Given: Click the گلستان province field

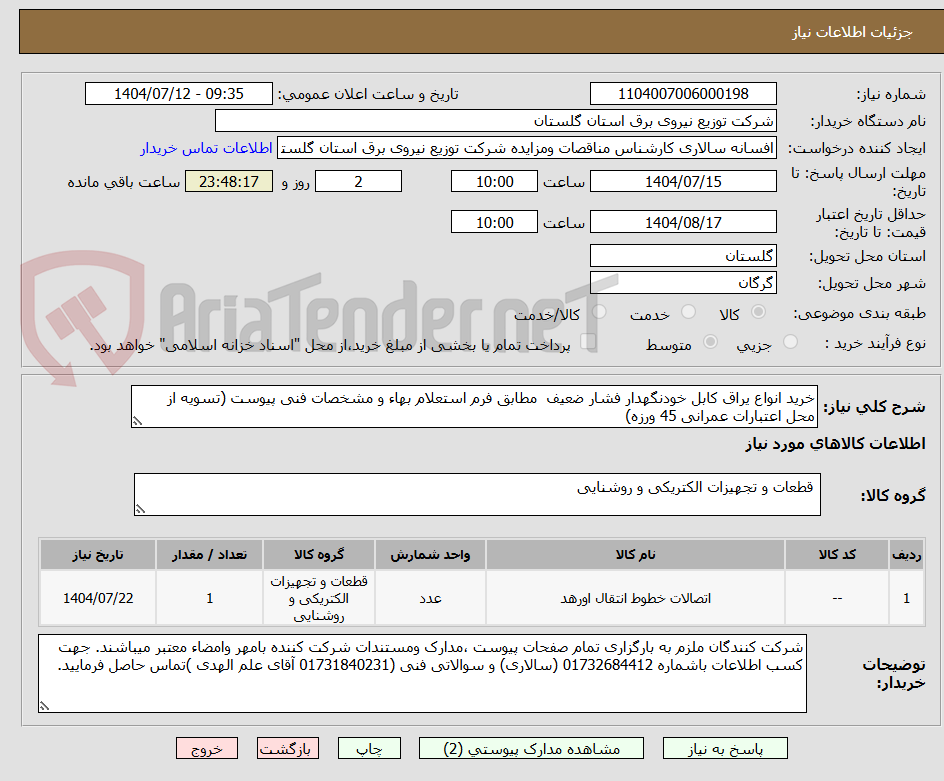Looking at the screenshot, I should (683, 255).
